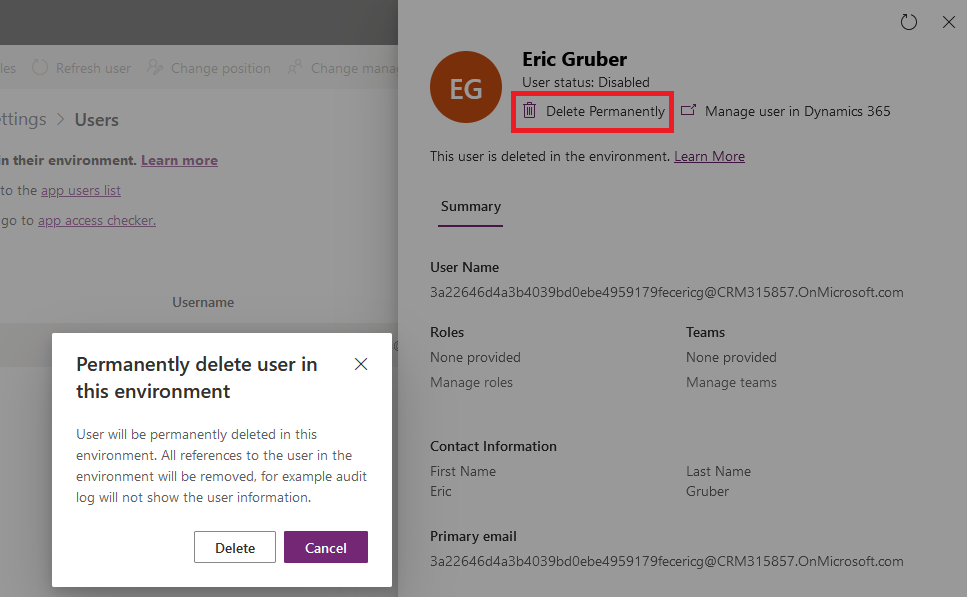The height and width of the screenshot is (597, 967).
Task: Go to the app access checker link
Action: 96,220
